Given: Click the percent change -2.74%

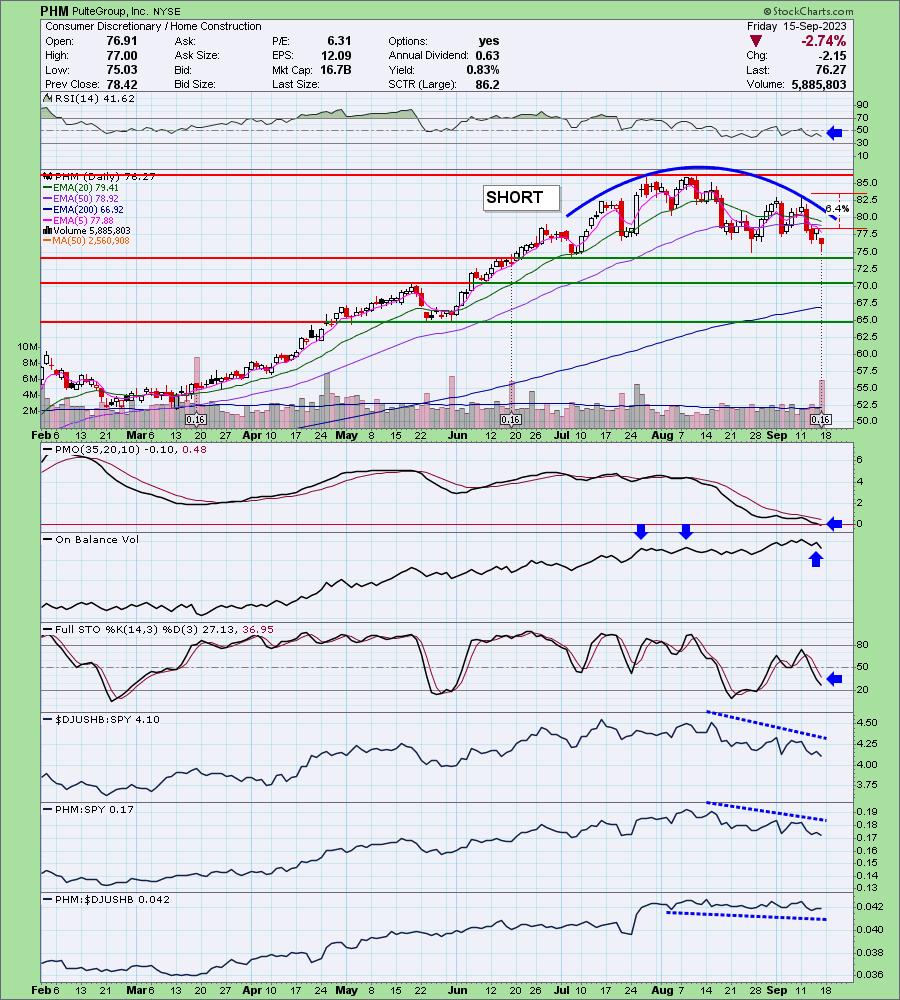Looking at the screenshot, I should 824,41.
